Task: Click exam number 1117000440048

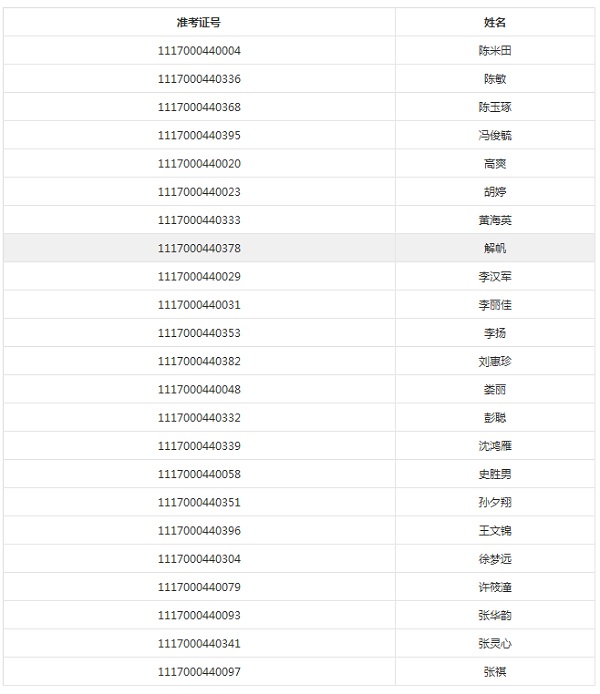Action: (x=199, y=389)
